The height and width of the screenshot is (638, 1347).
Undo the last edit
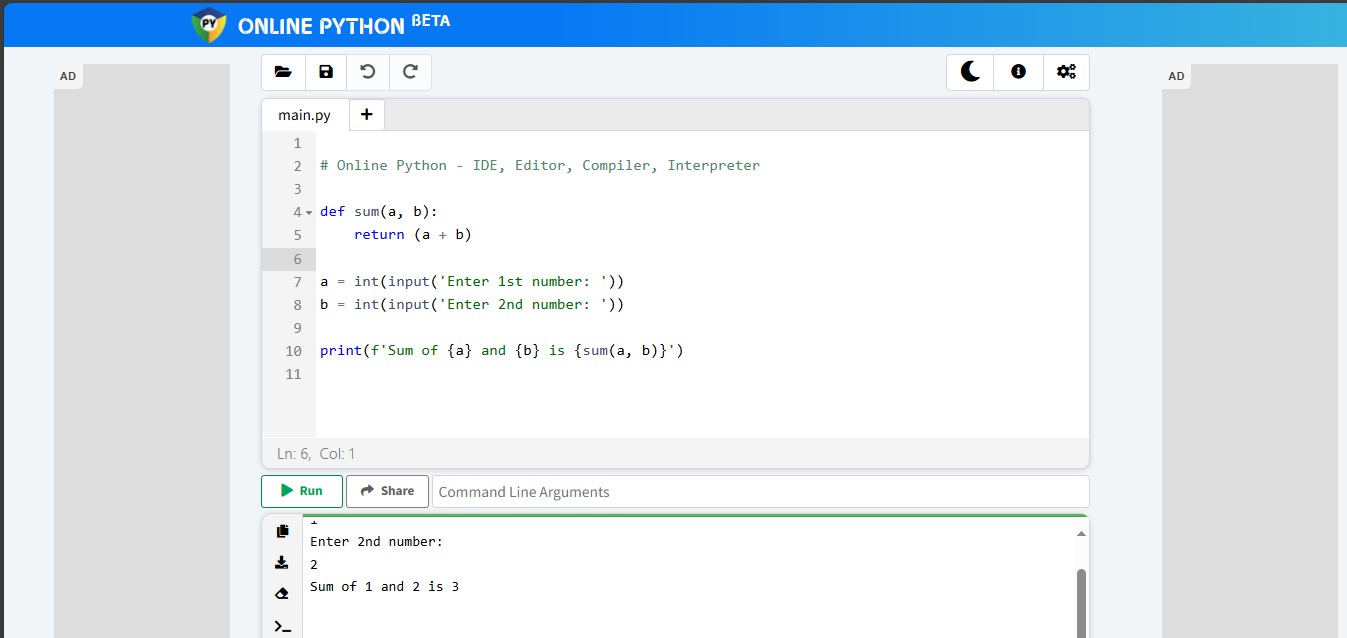click(368, 72)
